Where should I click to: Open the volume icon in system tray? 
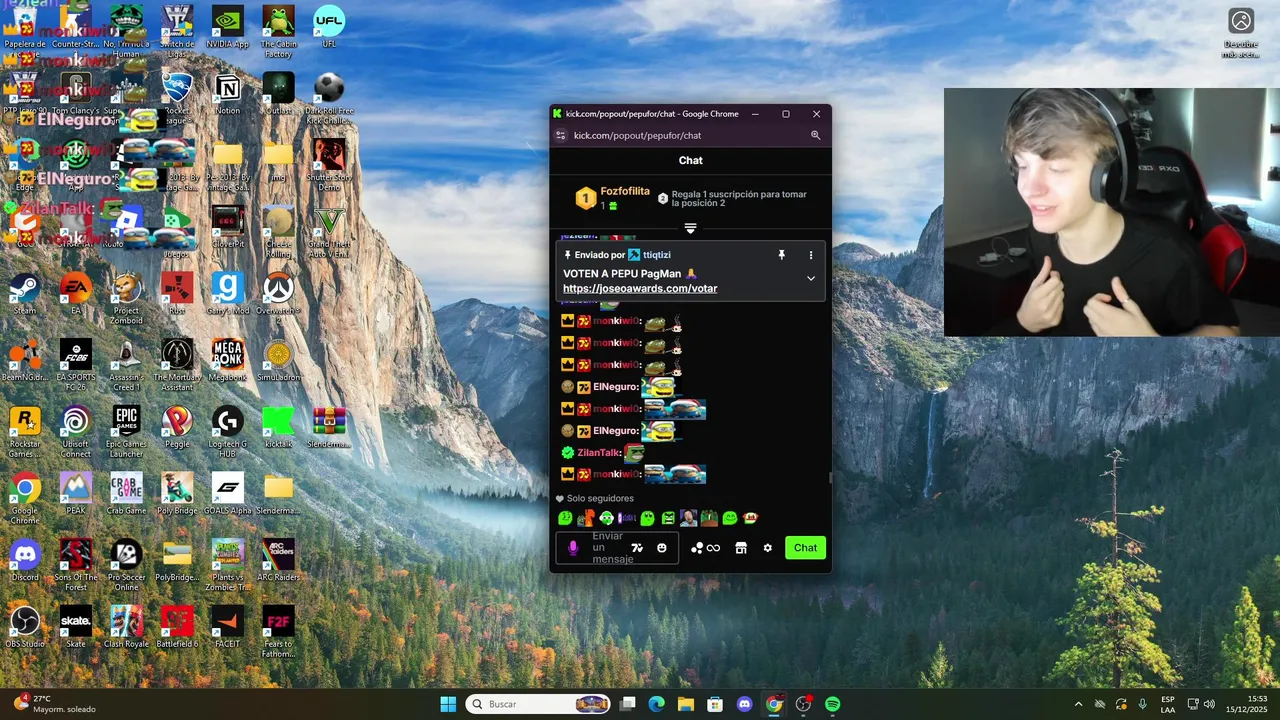coord(1209,704)
